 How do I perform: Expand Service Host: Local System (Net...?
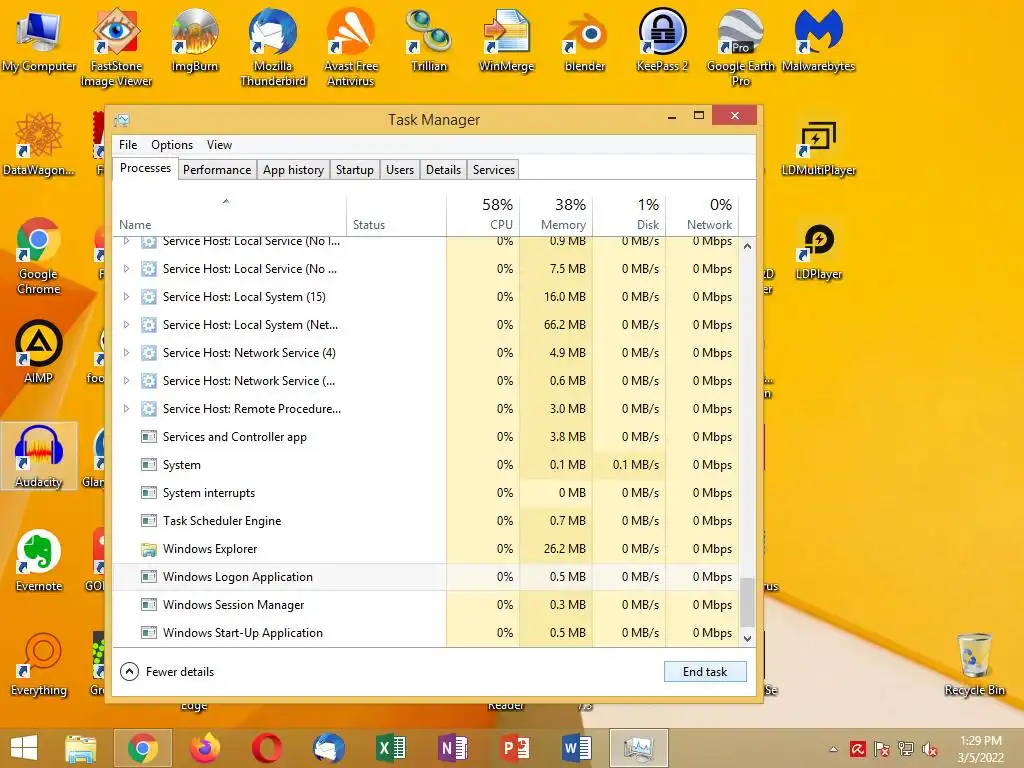(x=127, y=325)
